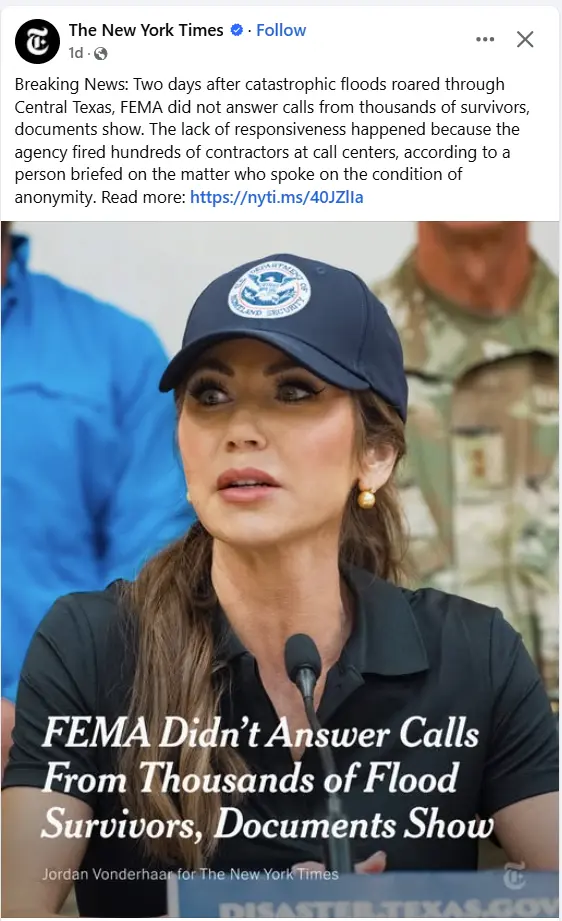Close the post with the X
The width and height of the screenshot is (562, 921).
[525, 39]
